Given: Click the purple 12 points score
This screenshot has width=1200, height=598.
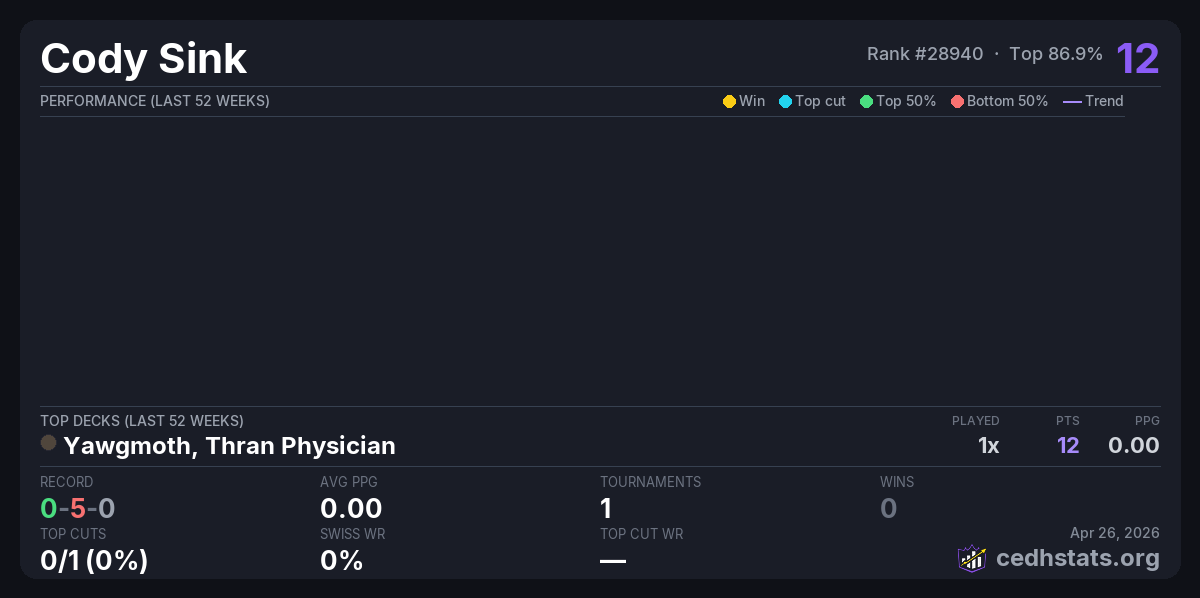Looking at the screenshot, I should click(1138, 59).
